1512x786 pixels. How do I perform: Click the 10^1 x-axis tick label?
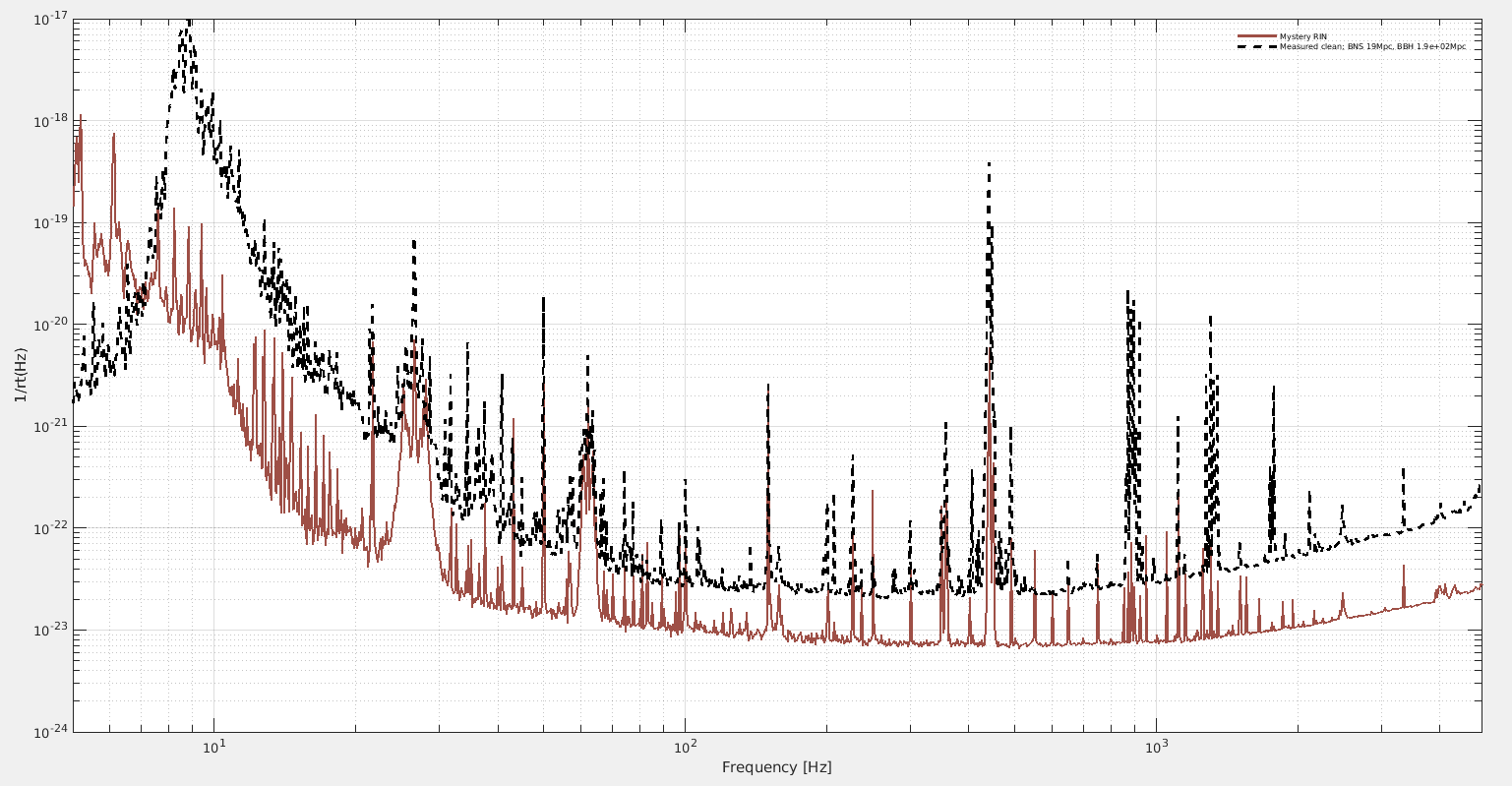coord(213,747)
